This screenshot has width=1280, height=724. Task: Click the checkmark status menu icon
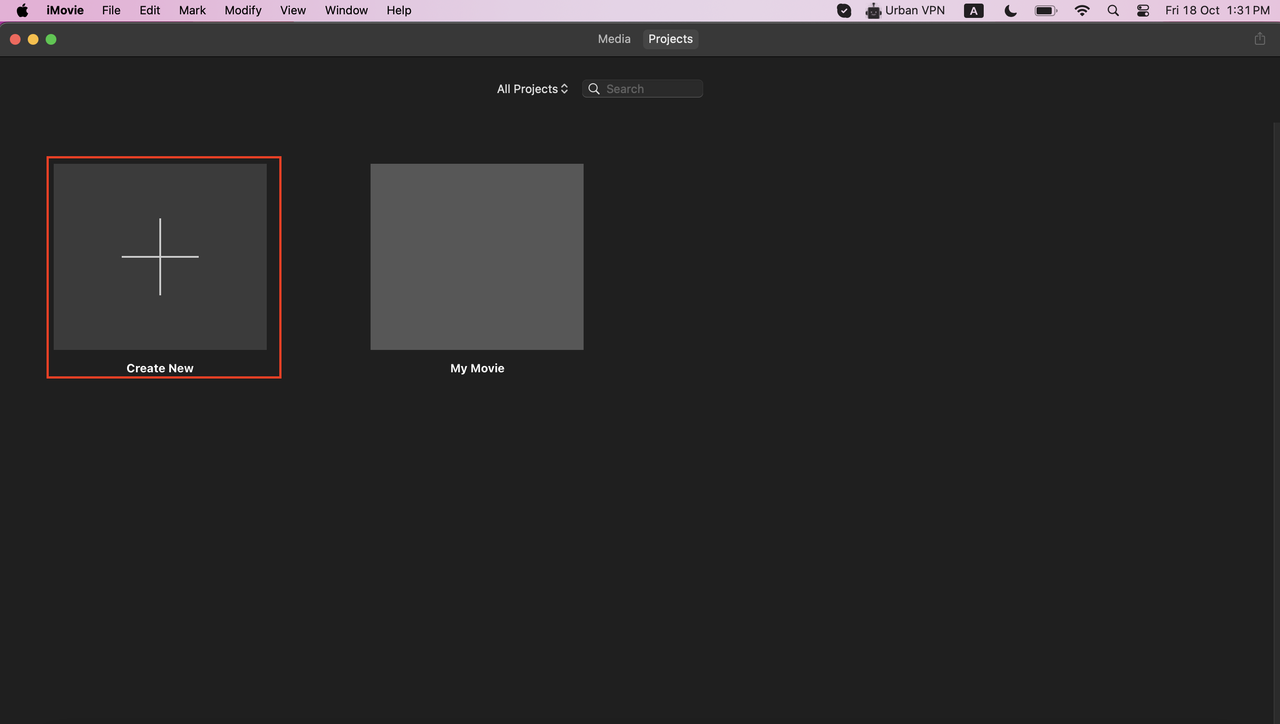(x=843, y=10)
